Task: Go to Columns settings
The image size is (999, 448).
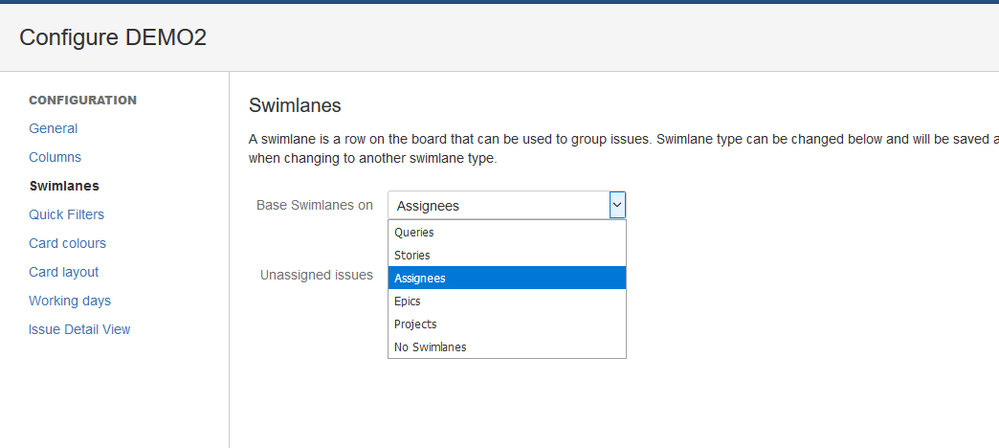Action: coord(55,157)
